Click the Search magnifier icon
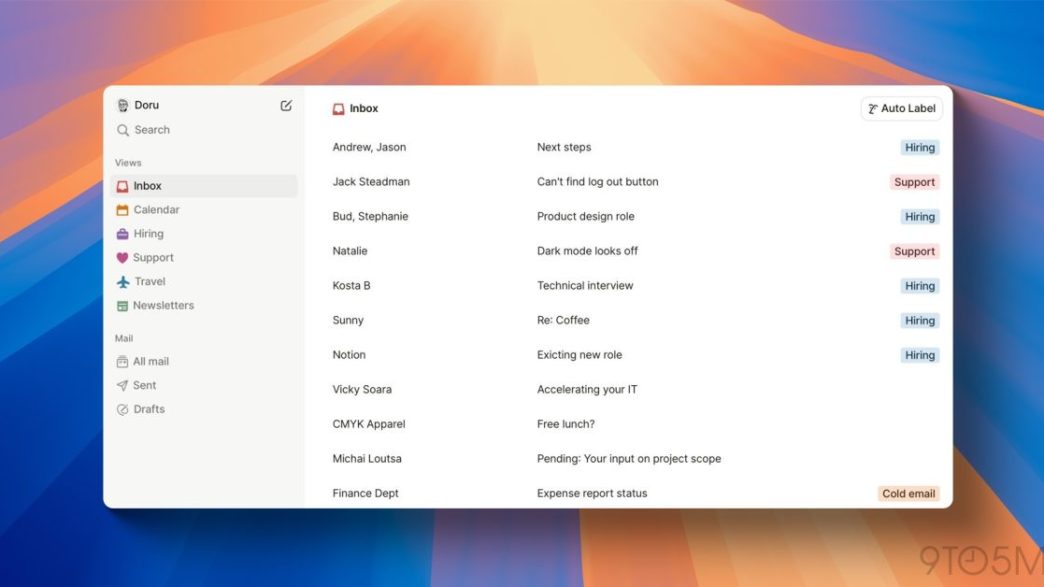The image size is (1044, 587). pos(123,130)
